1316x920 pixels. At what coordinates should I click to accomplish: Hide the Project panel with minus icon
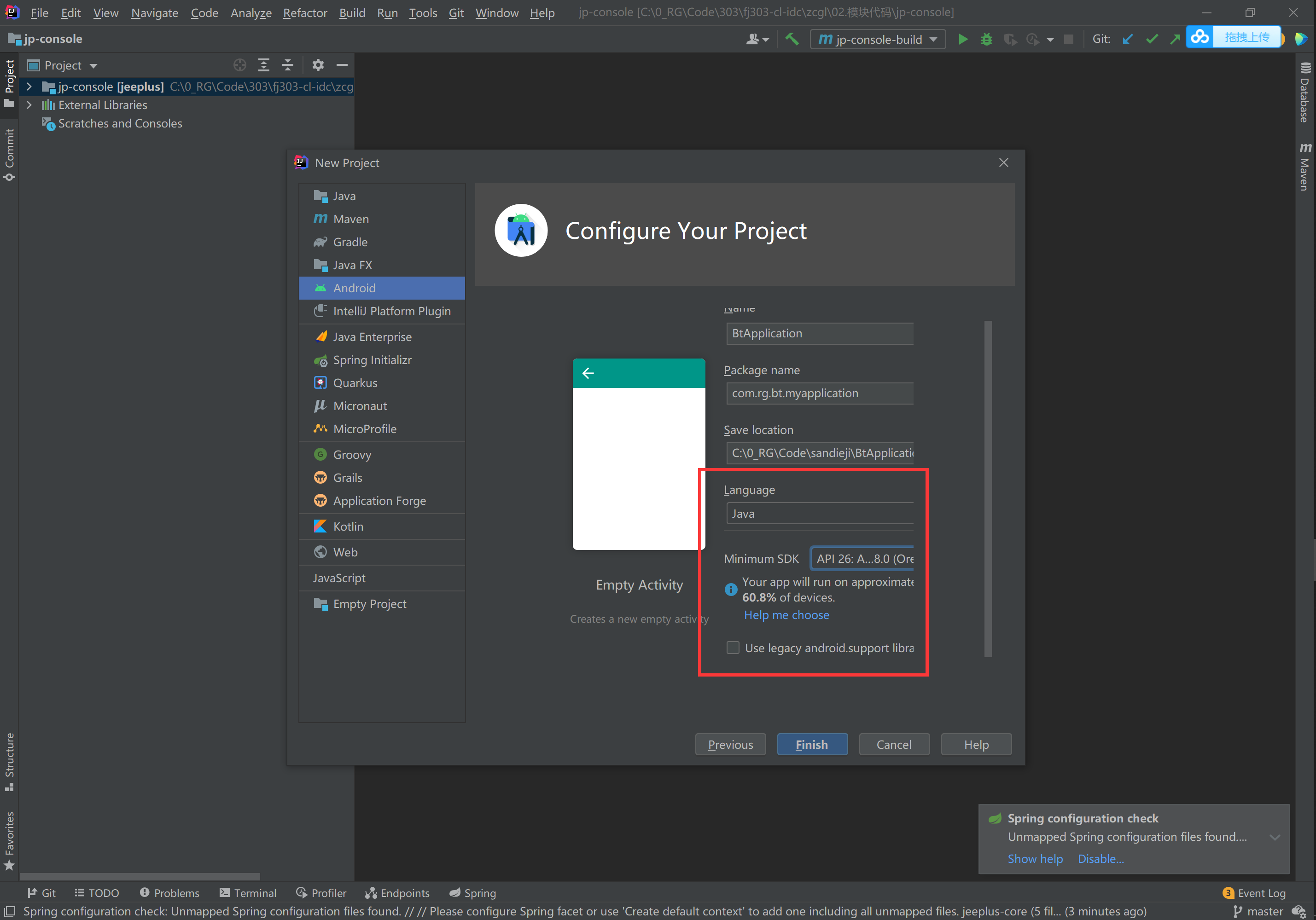click(342, 65)
